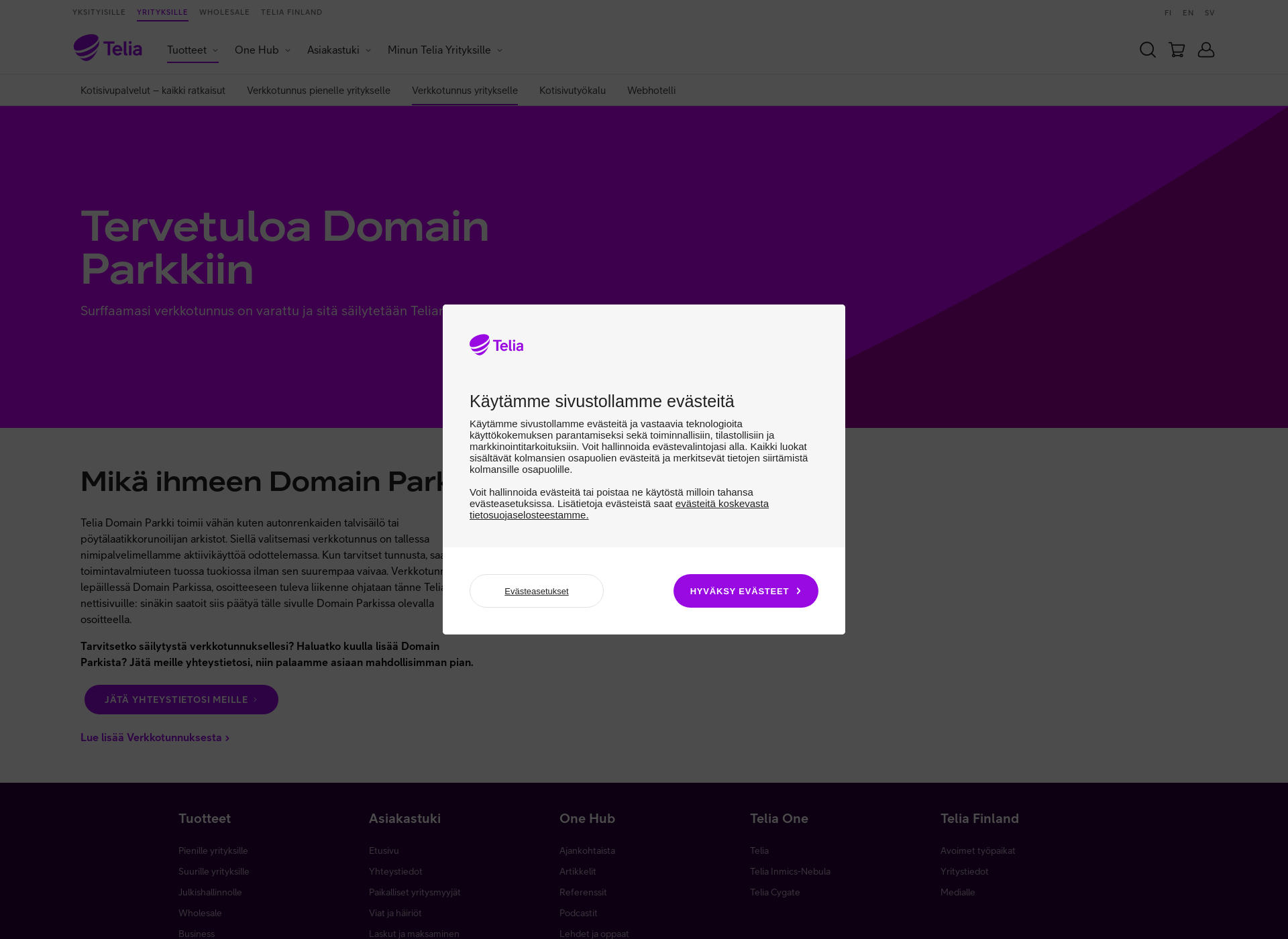The height and width of the screenshot is (939, 1288).
Task: Click the shopping cart icon
Action: coord(1177,49)
